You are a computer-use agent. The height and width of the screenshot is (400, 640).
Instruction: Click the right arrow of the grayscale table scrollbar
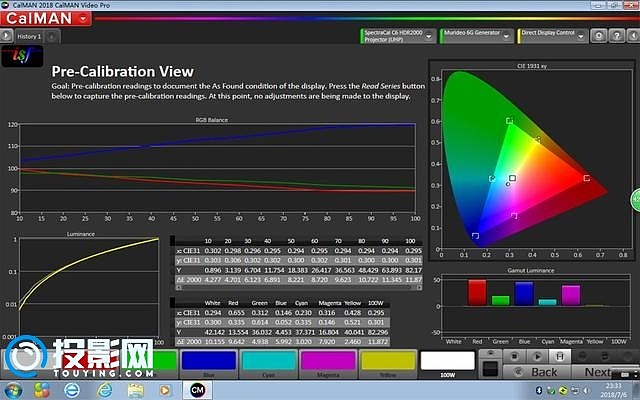[x=419, y=288]
